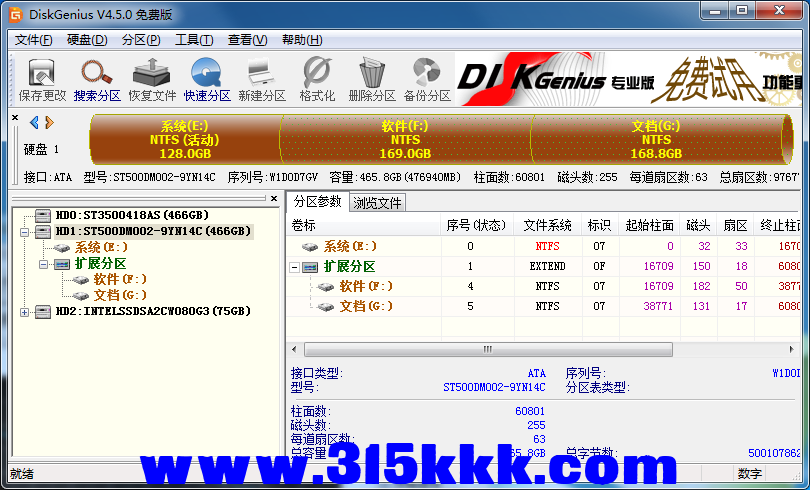Select HD1:ST500DM002-9YN14C(466GB) in tree
Image resolution: width=810 pixels, height=490 pixels.
point(153,231)
